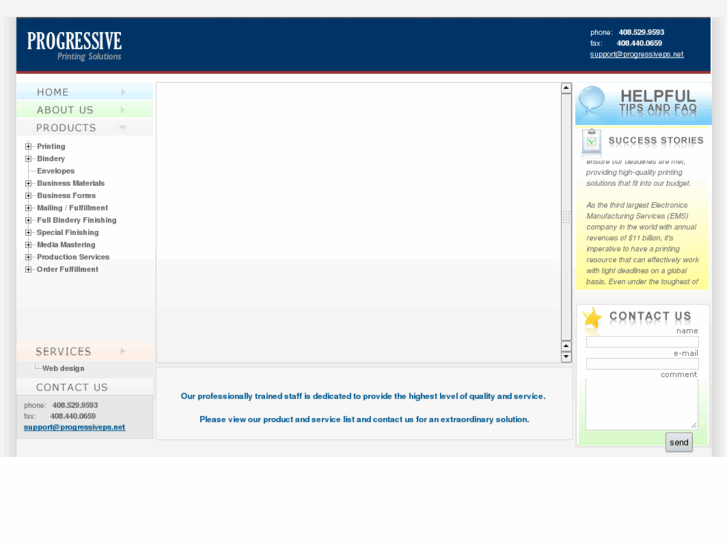Expand the Business Forms tree node
727x545 pixels.
28,195
